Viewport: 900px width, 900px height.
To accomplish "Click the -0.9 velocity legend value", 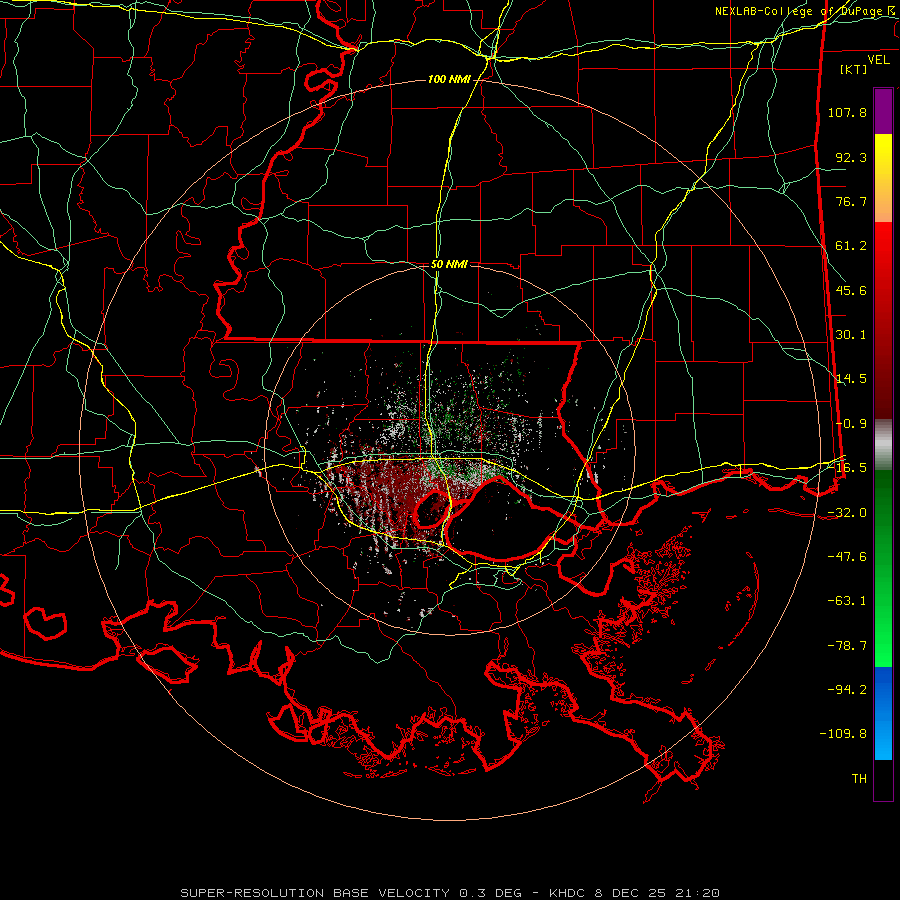I will point(851,424).
